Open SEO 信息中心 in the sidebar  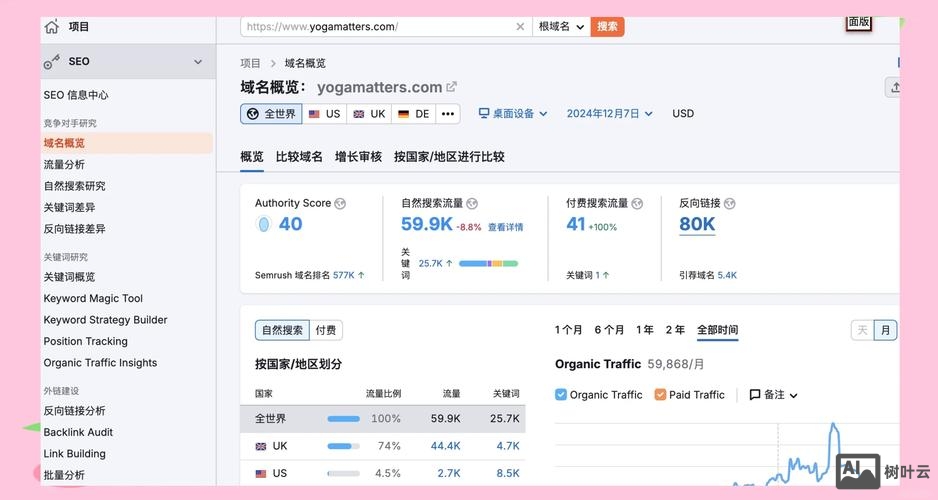click(x=76, y=95)
